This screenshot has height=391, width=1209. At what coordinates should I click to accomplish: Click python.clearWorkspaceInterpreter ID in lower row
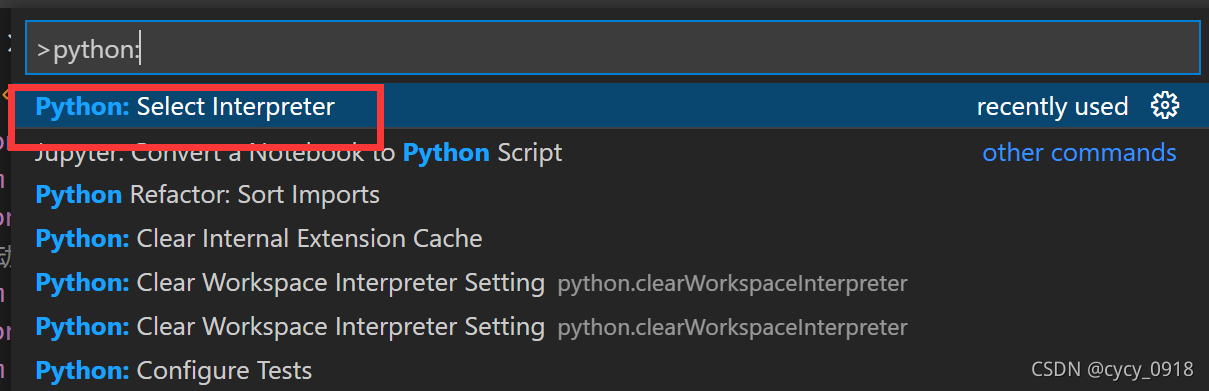[x=732, y=328]
